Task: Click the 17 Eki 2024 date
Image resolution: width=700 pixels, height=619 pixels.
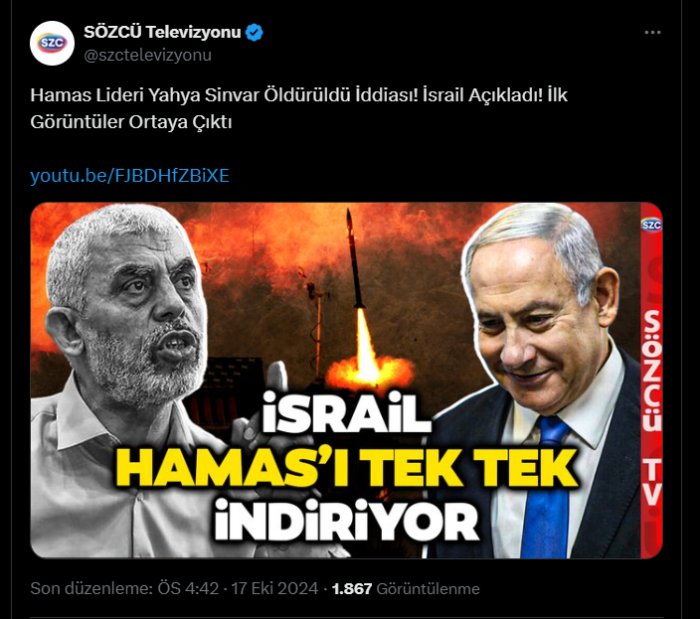Action: (x=275, y=588)
